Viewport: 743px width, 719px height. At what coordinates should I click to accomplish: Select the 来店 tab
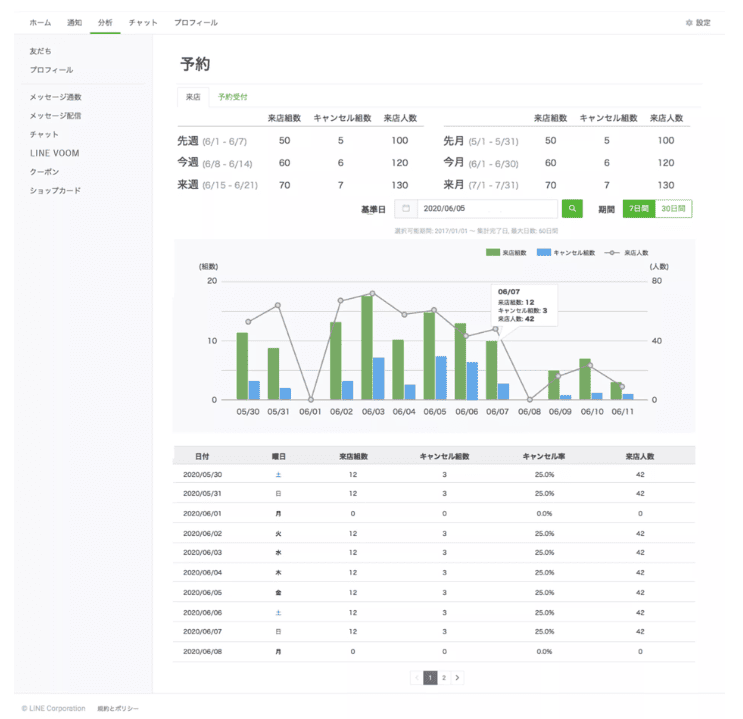click(x=192, y=97)
